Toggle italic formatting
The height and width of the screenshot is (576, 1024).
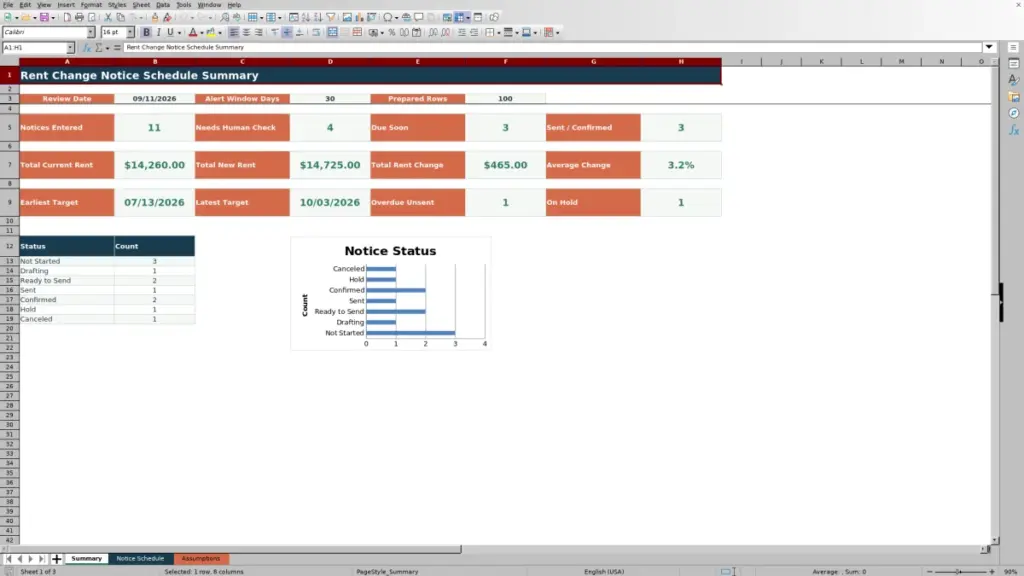(x=159, y=32)
